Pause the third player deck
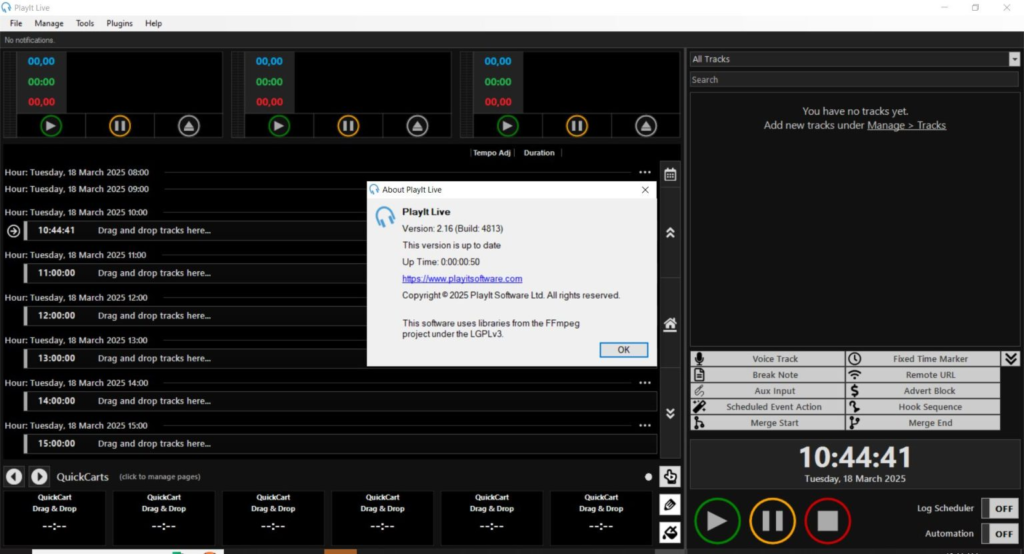Image resolution: width=1024 pixels, height=554 pixels. click(x=577, y=125)
